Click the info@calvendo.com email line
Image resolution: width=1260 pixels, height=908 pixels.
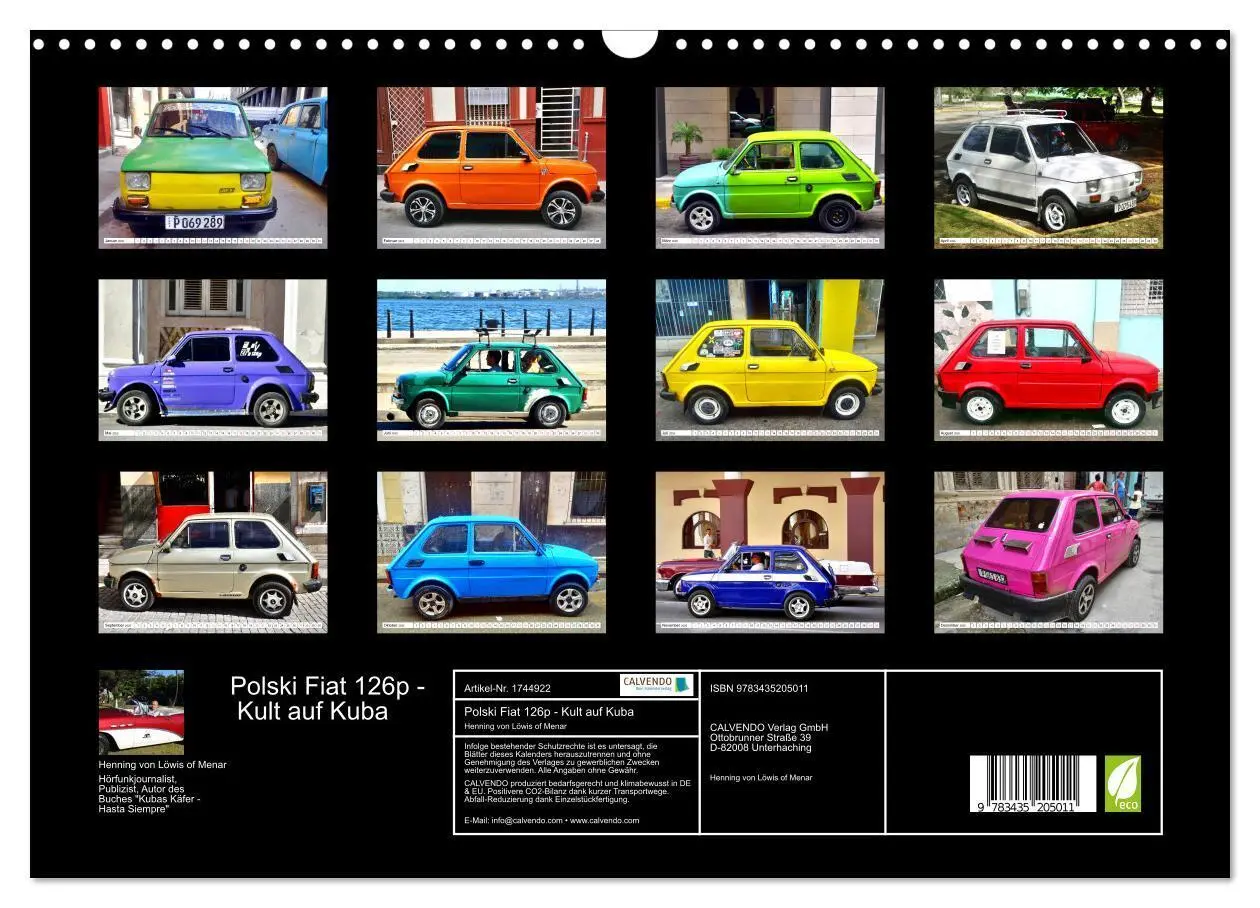(552, 820)
